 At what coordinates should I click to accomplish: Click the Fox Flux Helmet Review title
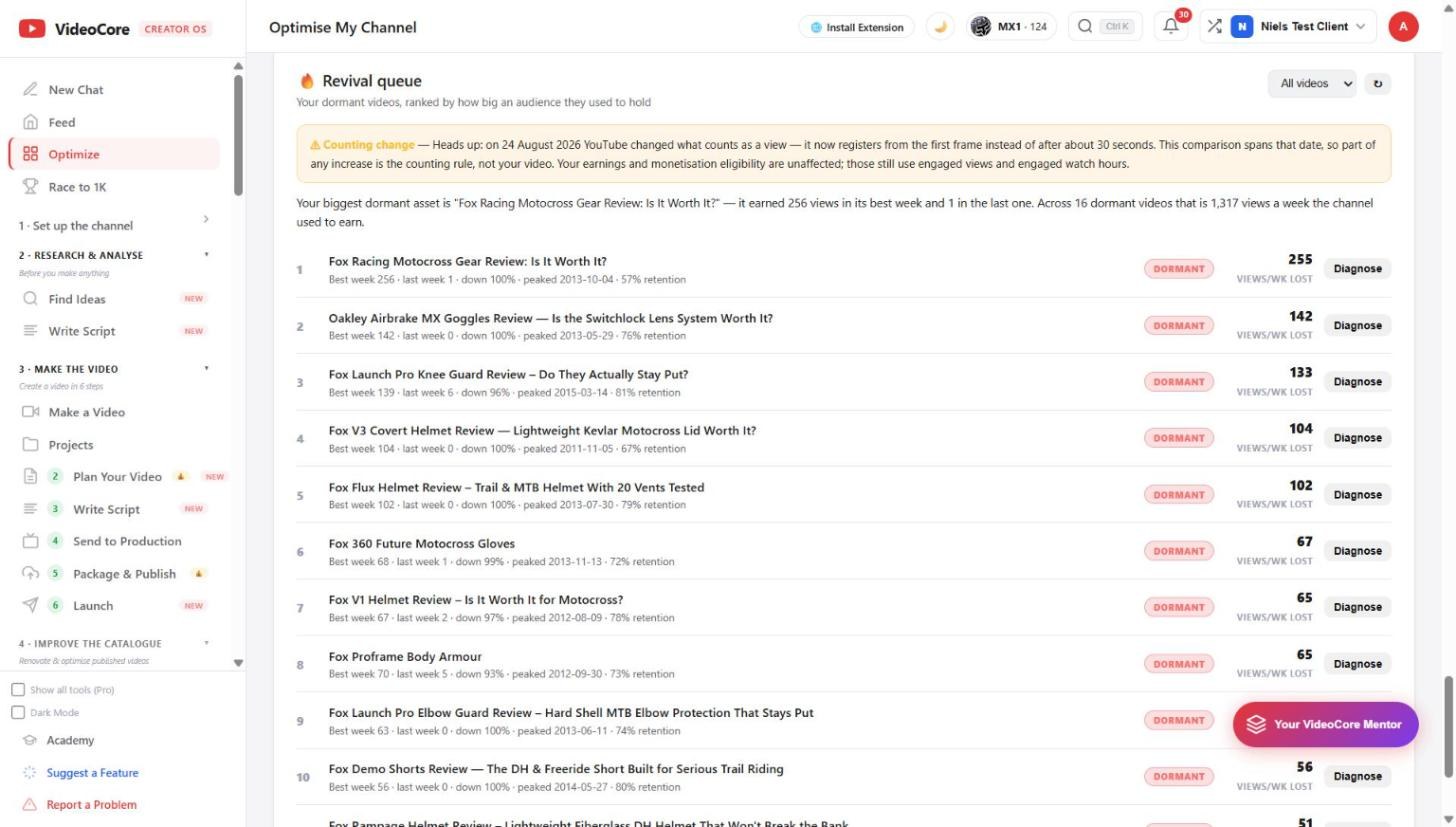[516, 488]
